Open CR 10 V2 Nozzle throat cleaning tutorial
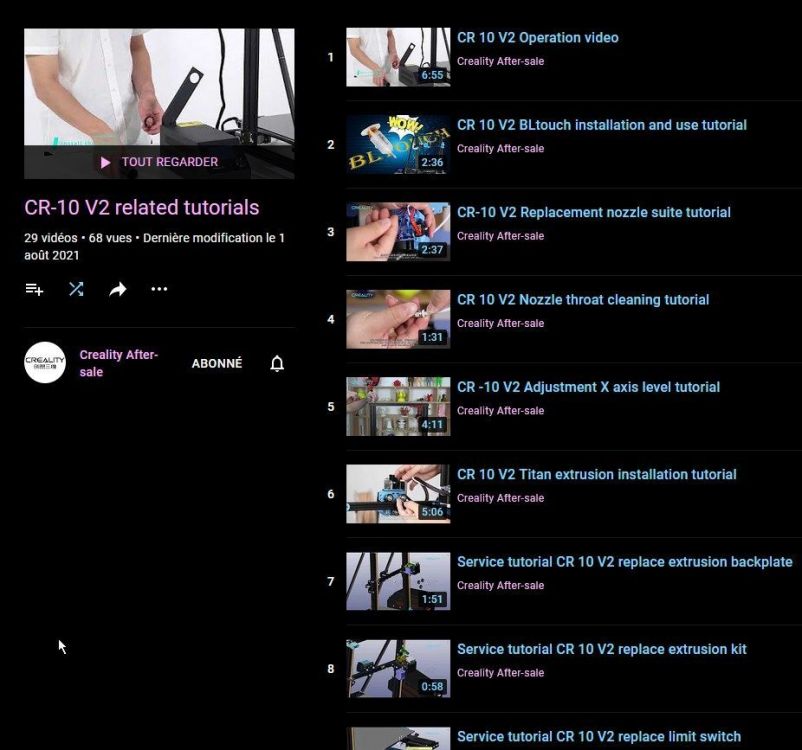The height and width of the screenshot is (750, 802). 583,300
